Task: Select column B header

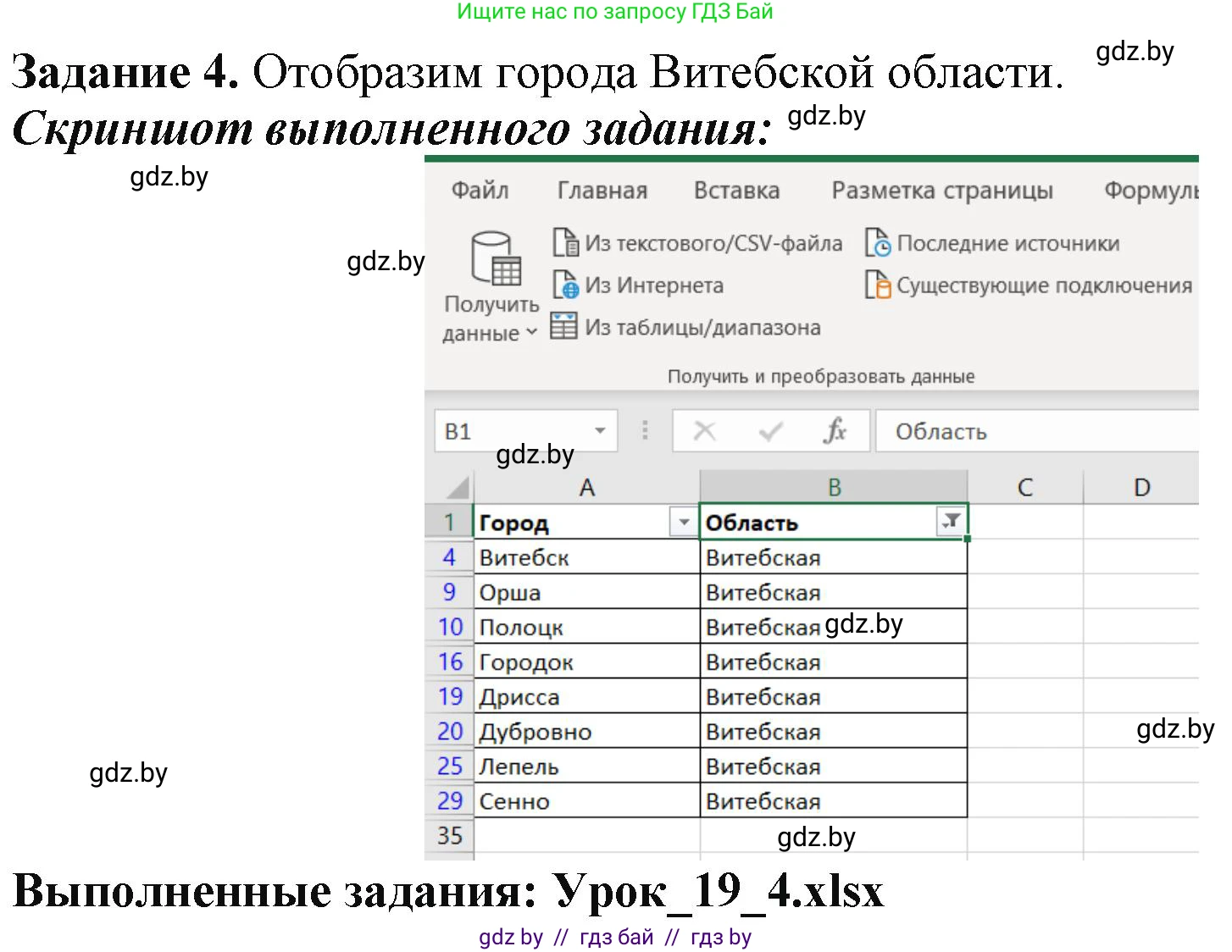Action: (835, 487)
